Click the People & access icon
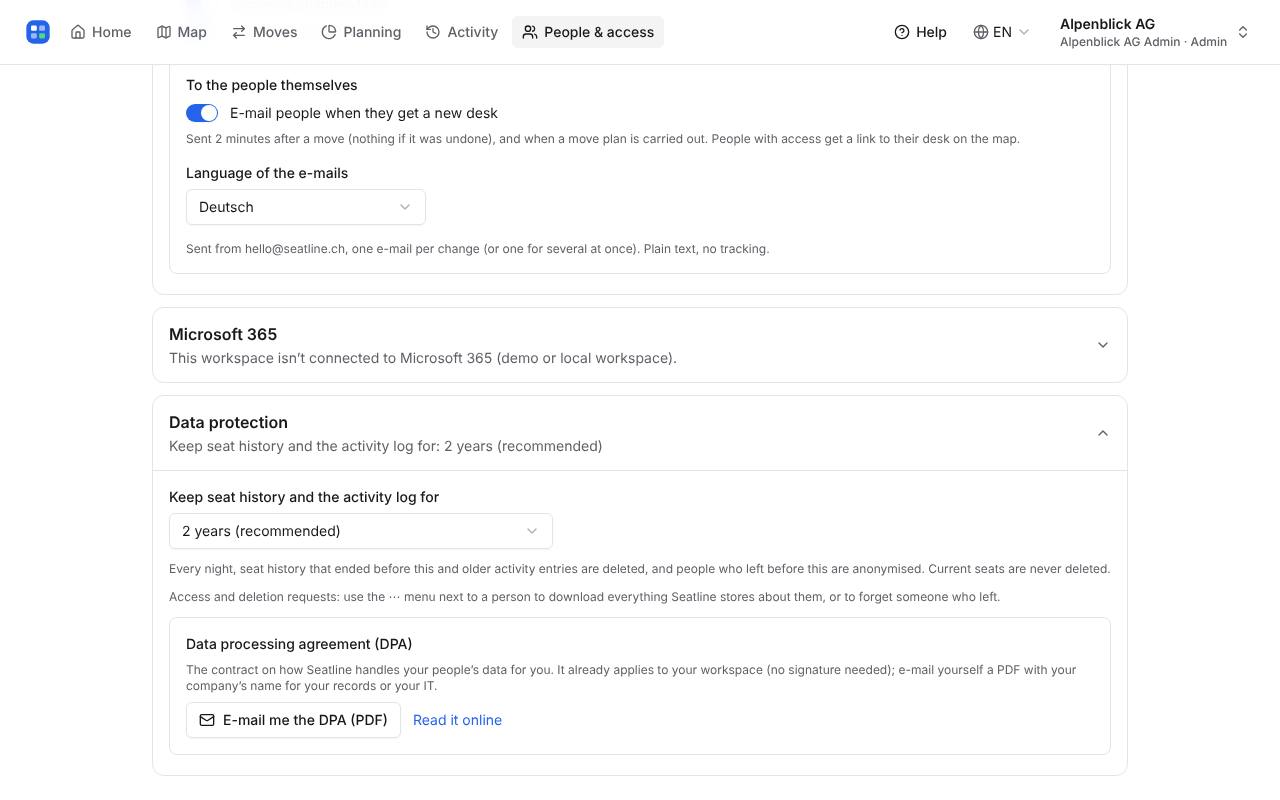This screenshot has width=1280, height=800. (x=530, y=32)
